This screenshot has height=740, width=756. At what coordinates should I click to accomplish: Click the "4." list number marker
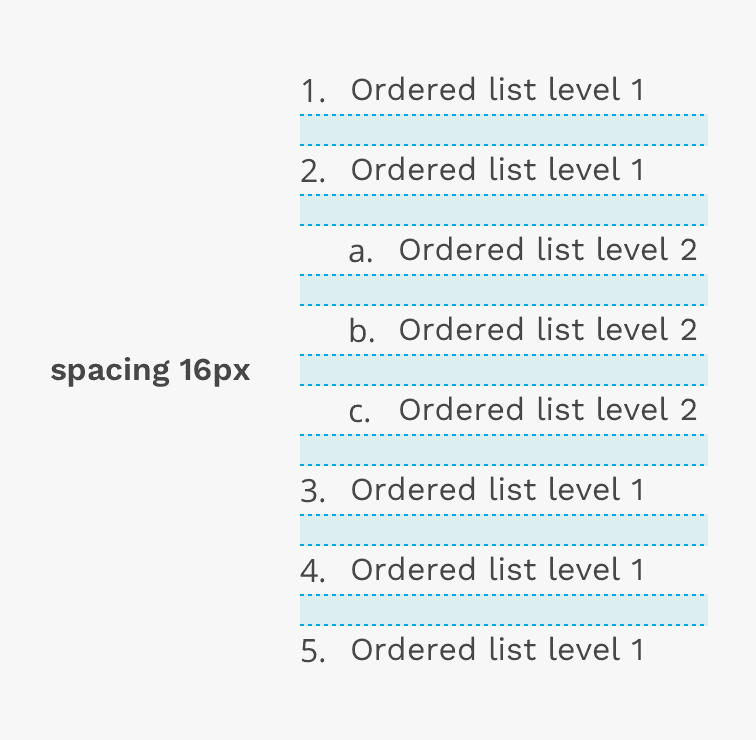click(313, 572)
